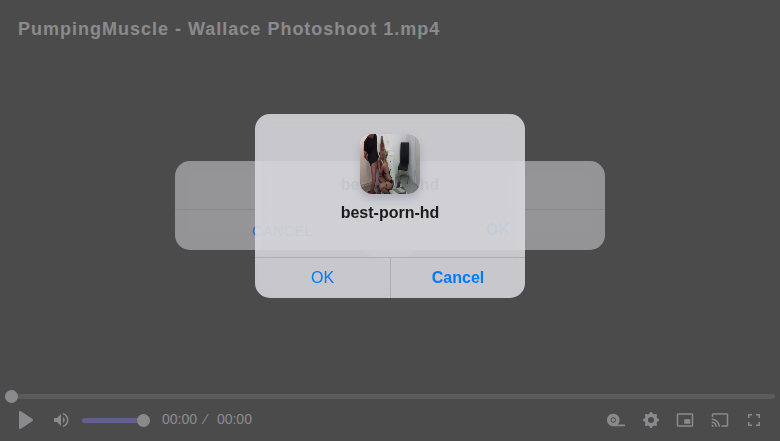
Task: Click the thumbnail image in the dialog
Action: pos(390,164)
